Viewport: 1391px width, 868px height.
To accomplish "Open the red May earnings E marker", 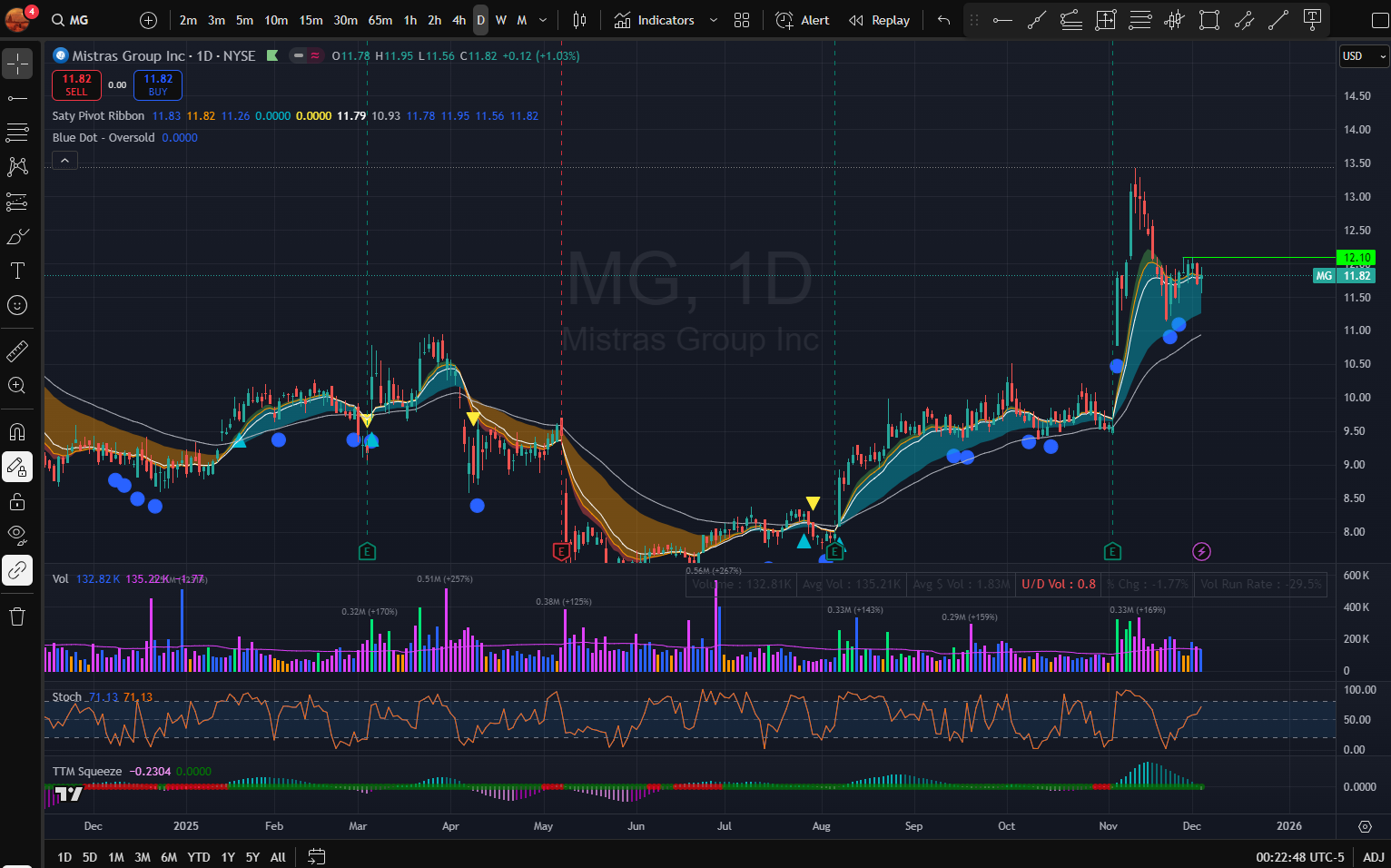I will (x=561, y=551).
